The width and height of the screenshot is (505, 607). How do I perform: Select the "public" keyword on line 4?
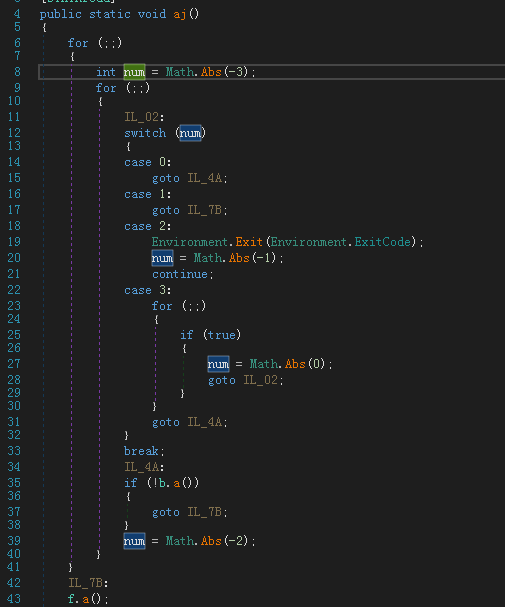coord(61,14)
